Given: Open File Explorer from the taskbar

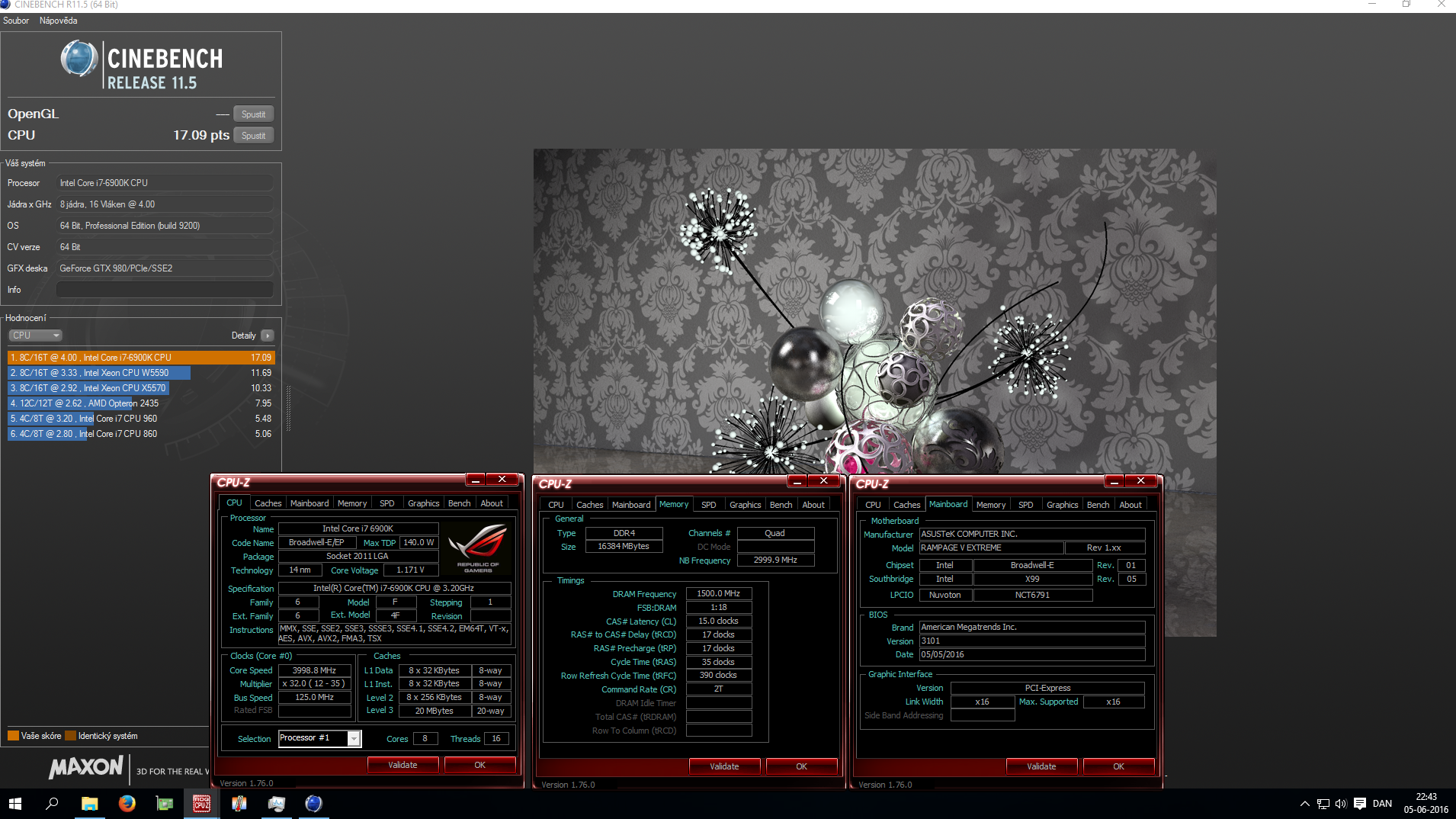Looking at the screenshot, I should (89, 804).
